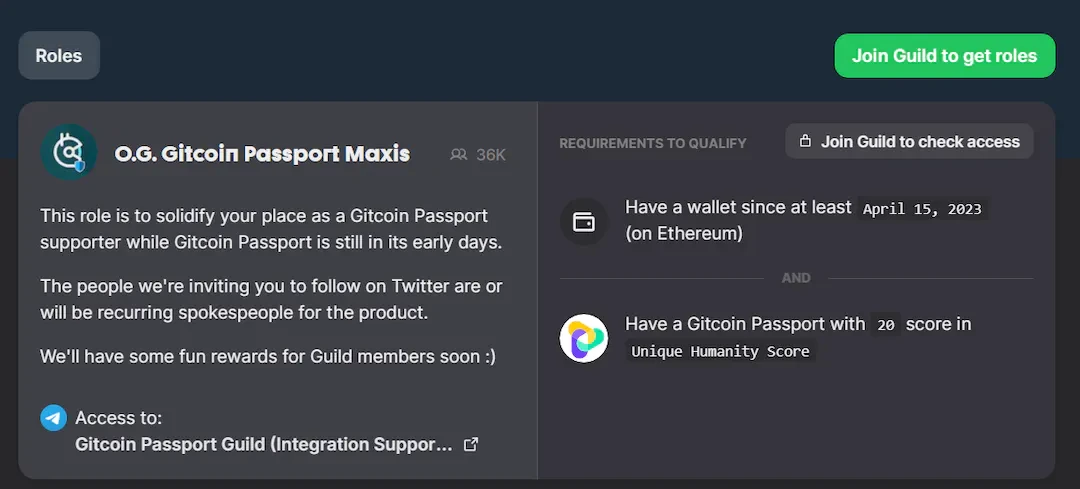Screen dimensions: 1080x489
Task: Click the AND divider between requirements
Action: pos(796,278)
